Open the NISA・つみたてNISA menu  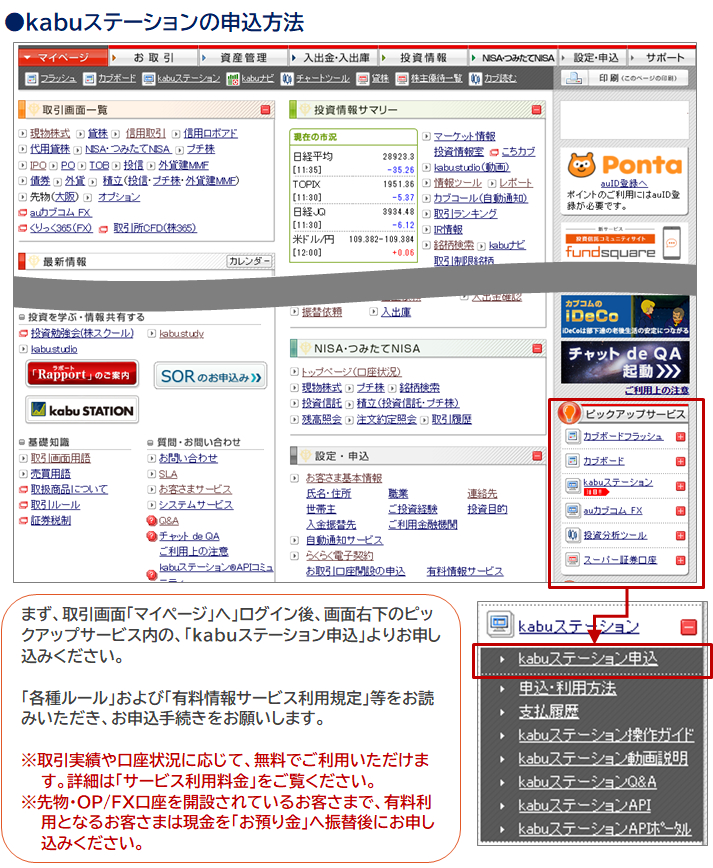[x=513, y=58]
